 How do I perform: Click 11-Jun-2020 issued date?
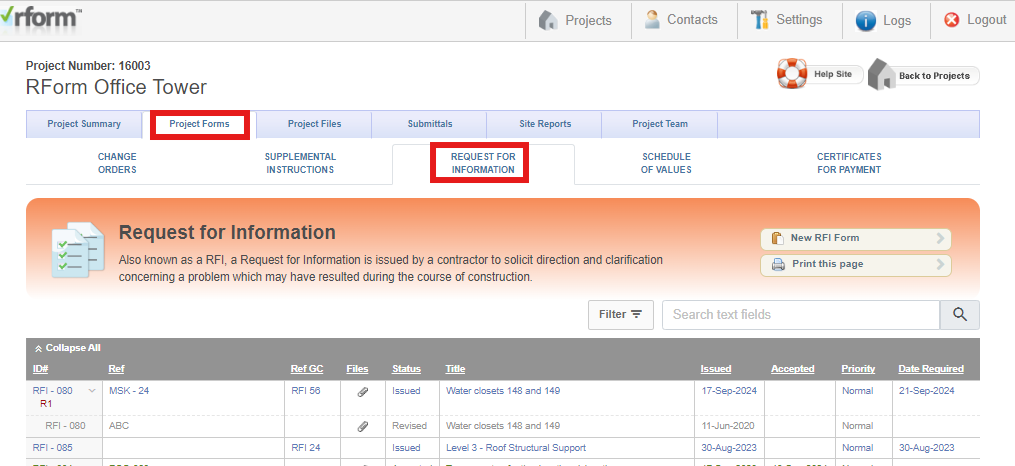pos(728,426)
